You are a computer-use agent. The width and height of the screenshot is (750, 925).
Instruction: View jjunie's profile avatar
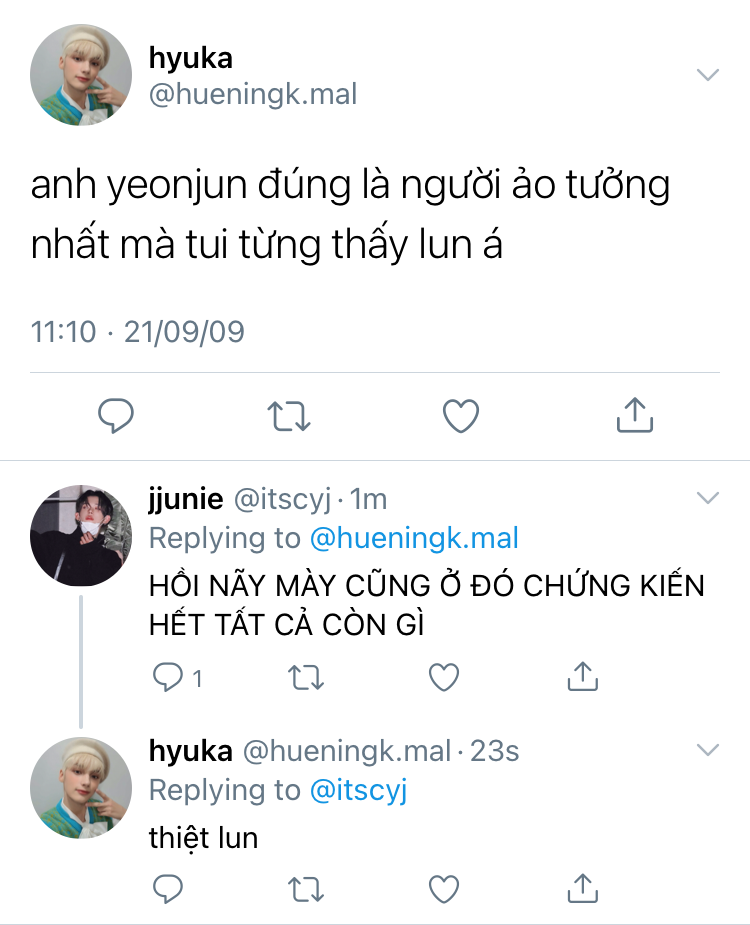81,536
